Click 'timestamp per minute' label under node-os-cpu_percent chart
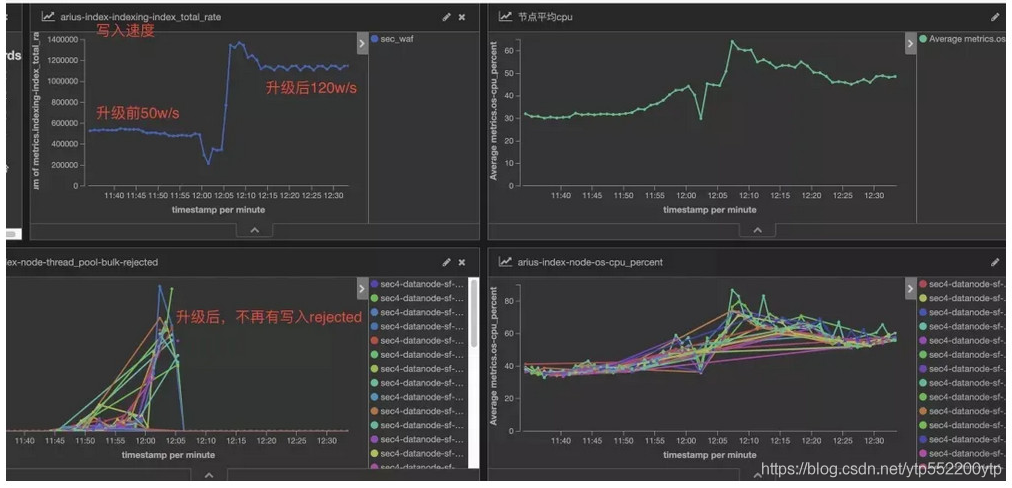The height and width of the screenshot is (488, 1012). click(x=710, y=454)
